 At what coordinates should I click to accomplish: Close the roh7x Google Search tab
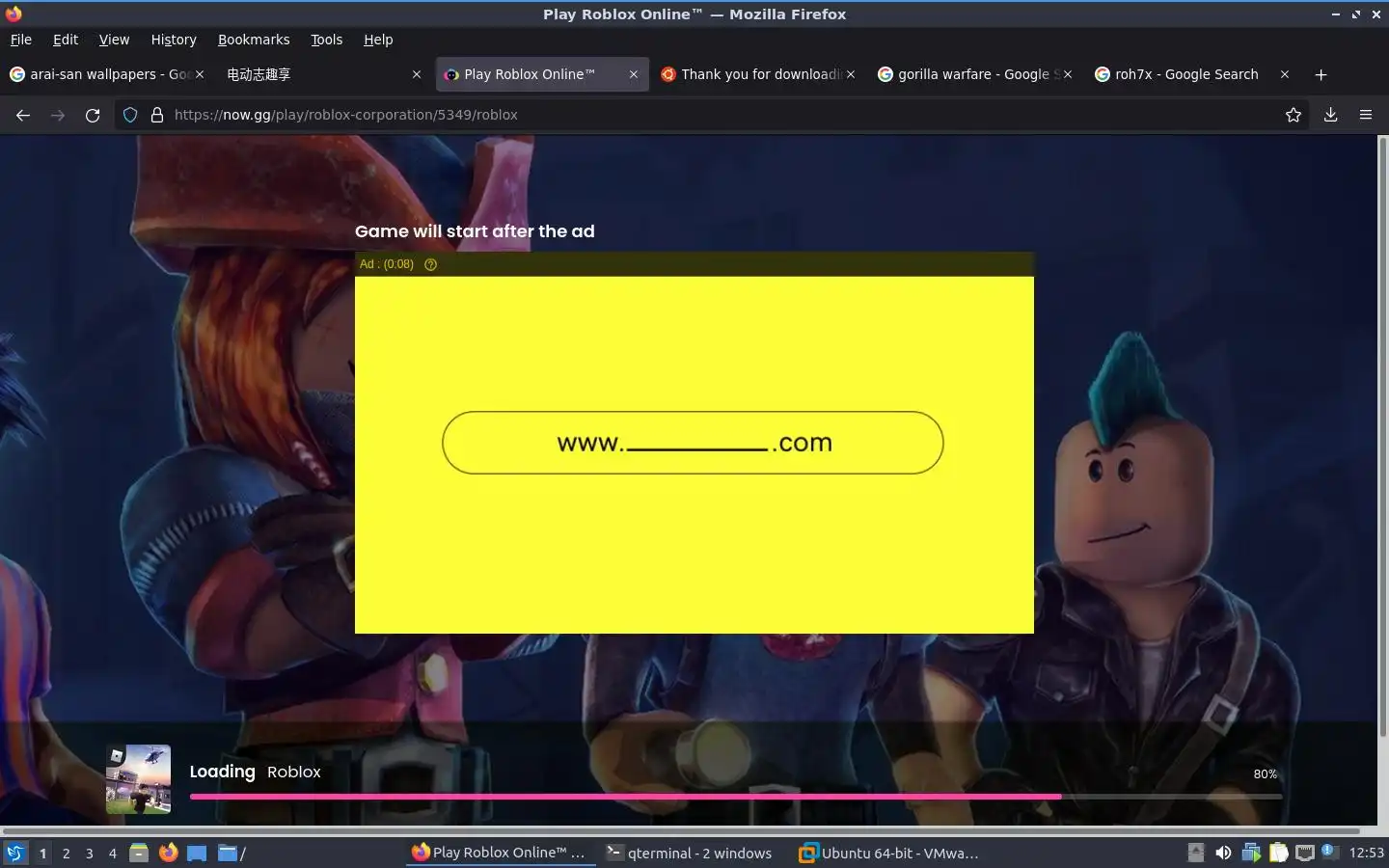click(x=1285, y=74)
